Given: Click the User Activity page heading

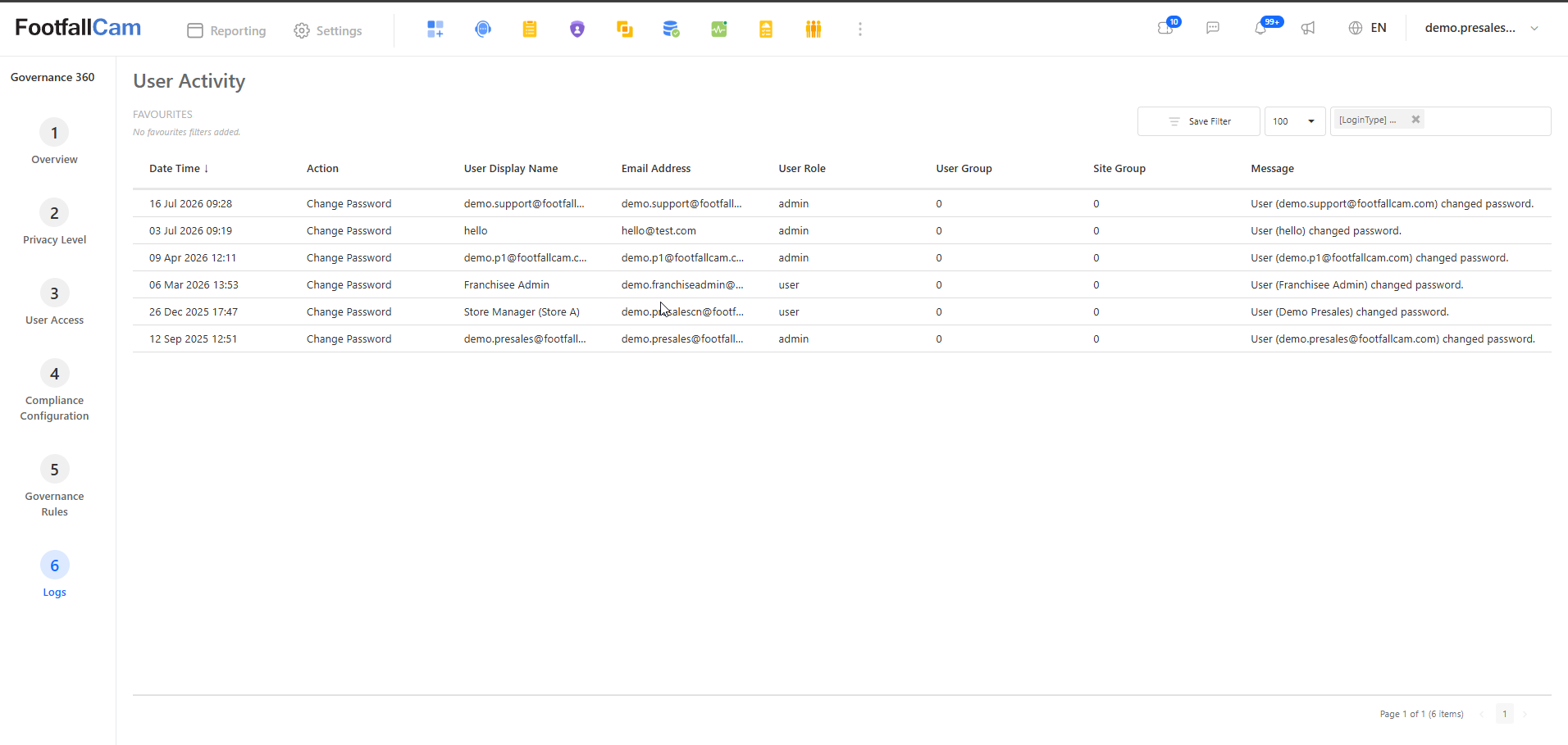Looking at the screenshot, I should tap(189, 81).
